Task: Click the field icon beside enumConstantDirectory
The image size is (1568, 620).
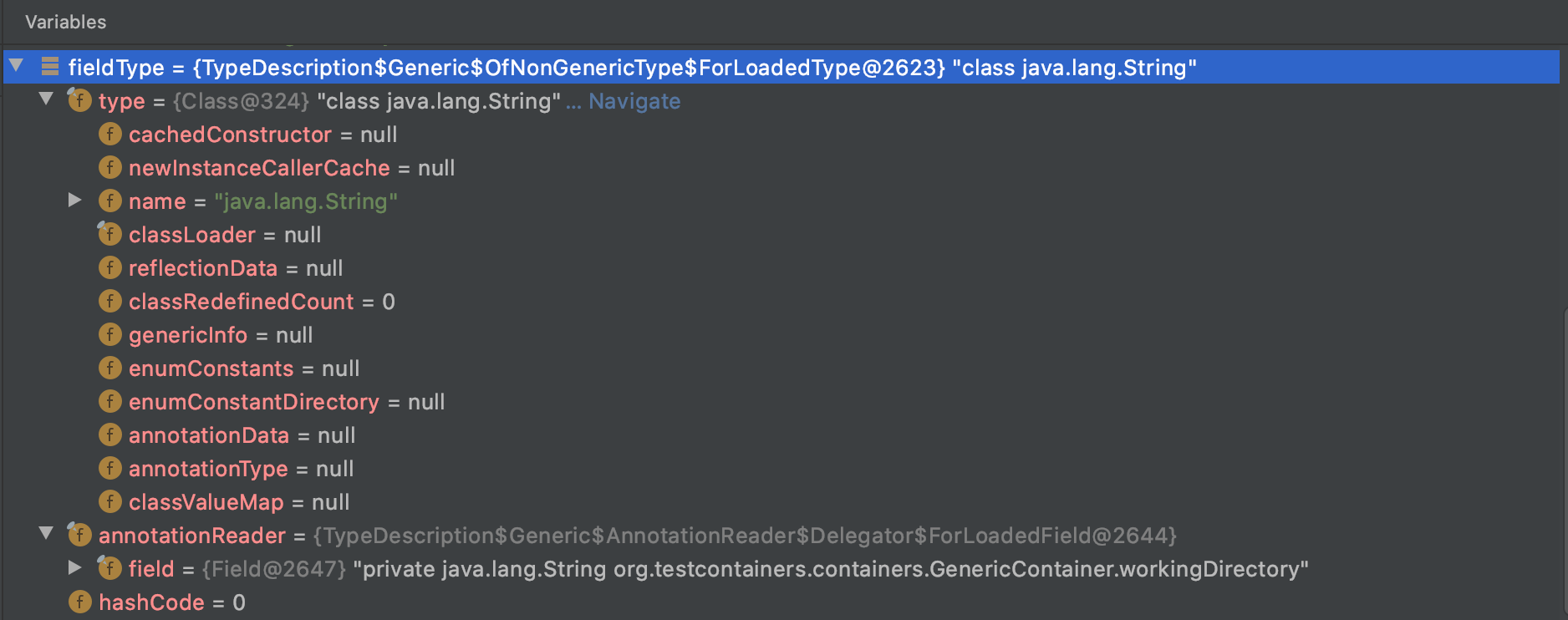Action: [x=109, y=401]
